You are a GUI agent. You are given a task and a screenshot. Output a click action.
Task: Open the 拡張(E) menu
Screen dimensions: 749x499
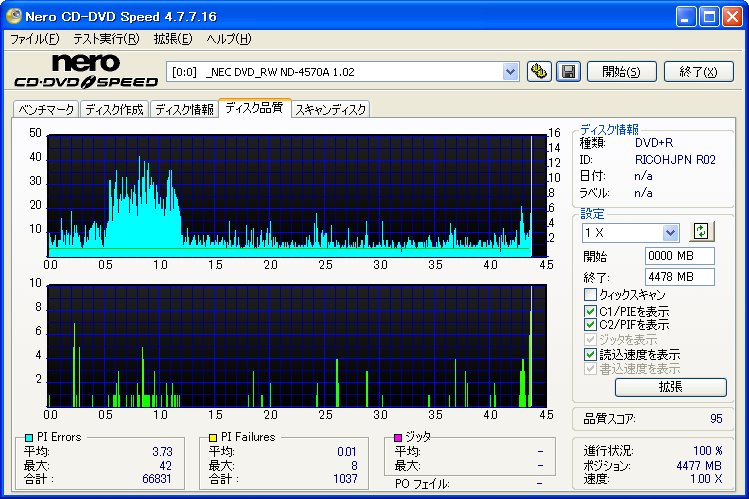pyautogui.click(x=172, y=39)
